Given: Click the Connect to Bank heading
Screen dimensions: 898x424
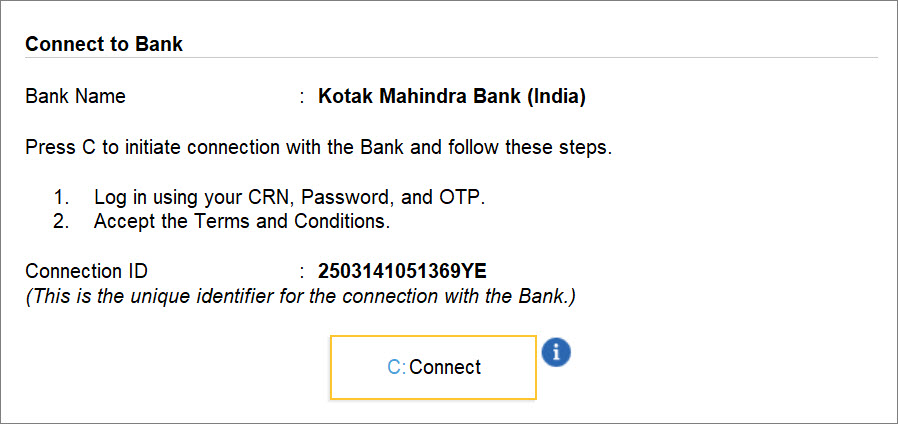Looking at the screenshot, I should click(x=104, y=44).
